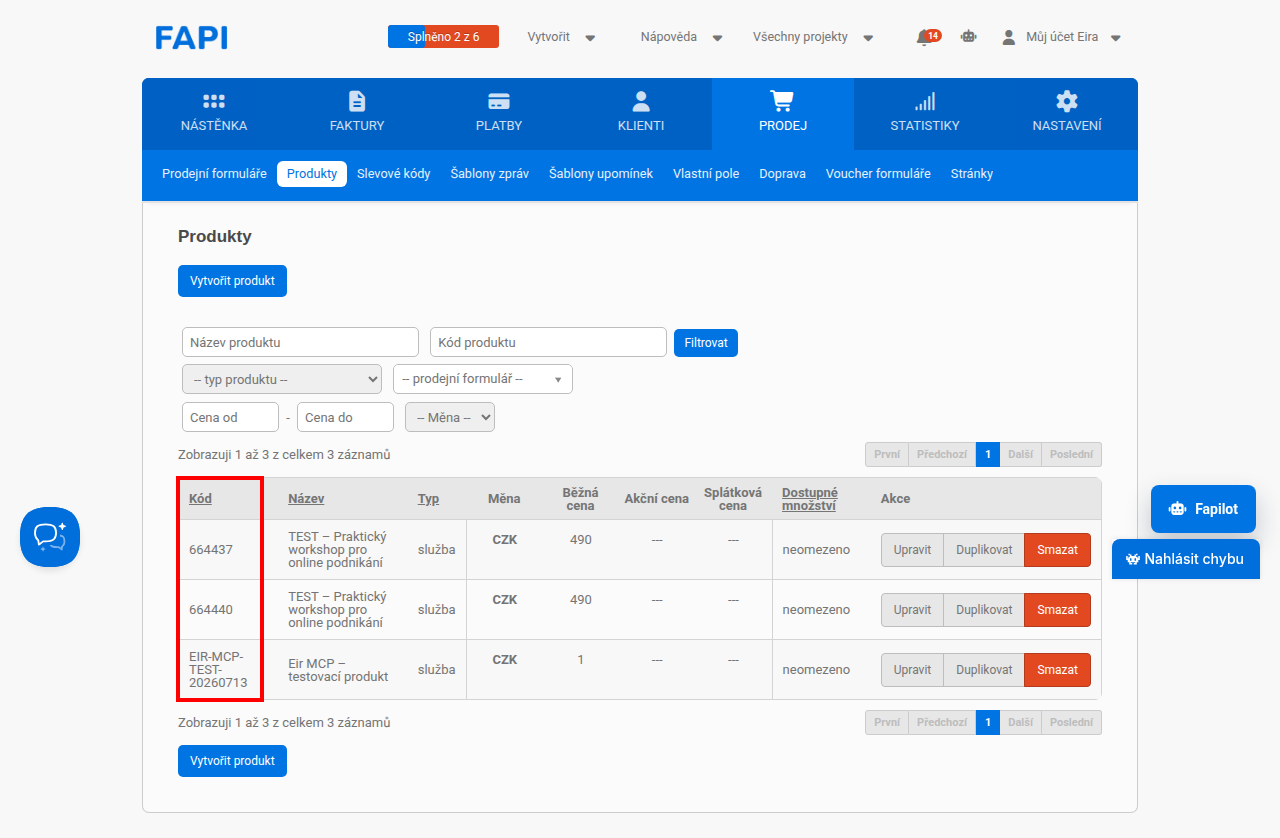Click the top Vytvořit produkt button
This screenshot has width=1280, height=838.
[x=232, y=281]
